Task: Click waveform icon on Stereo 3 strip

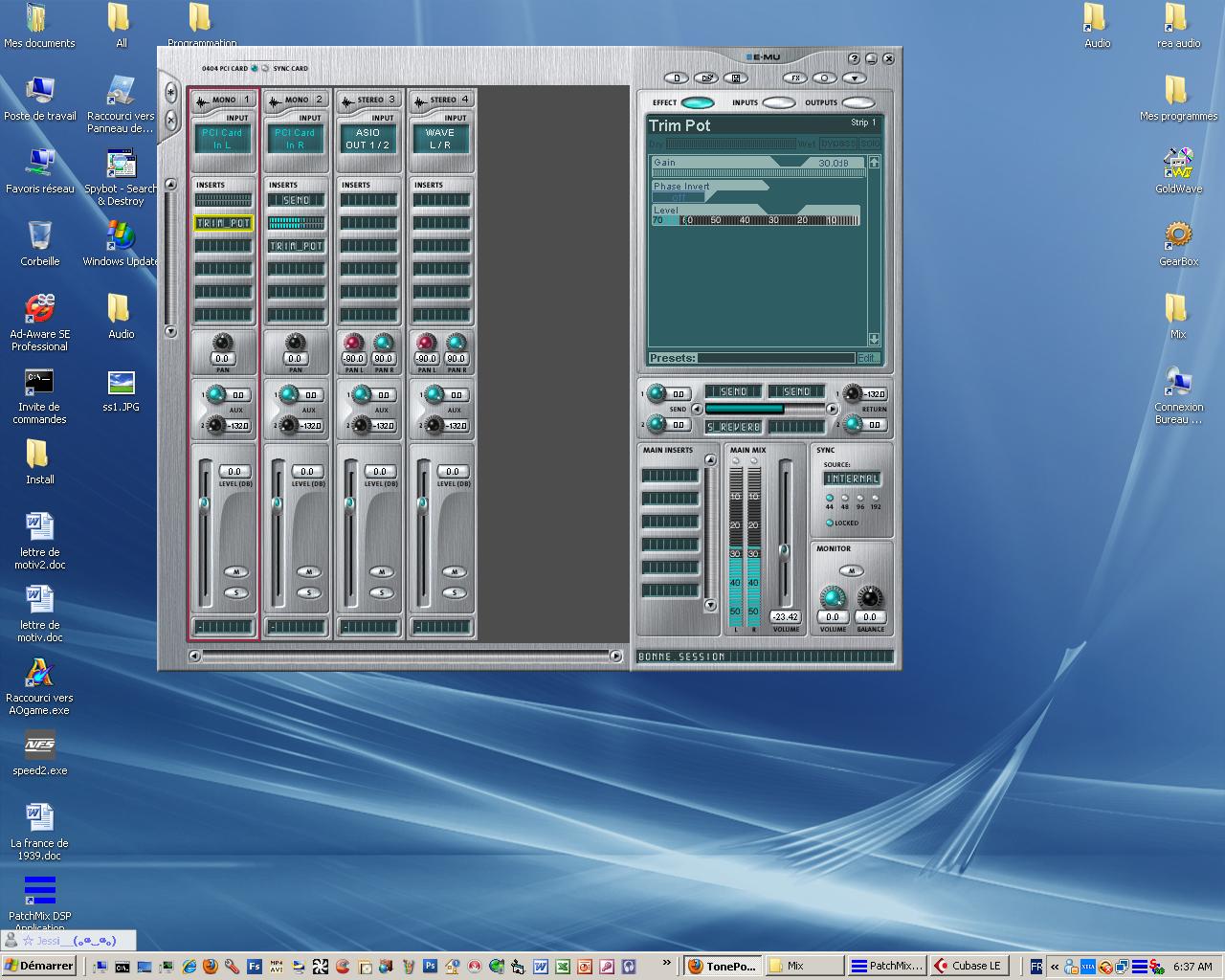Action: 347,100
